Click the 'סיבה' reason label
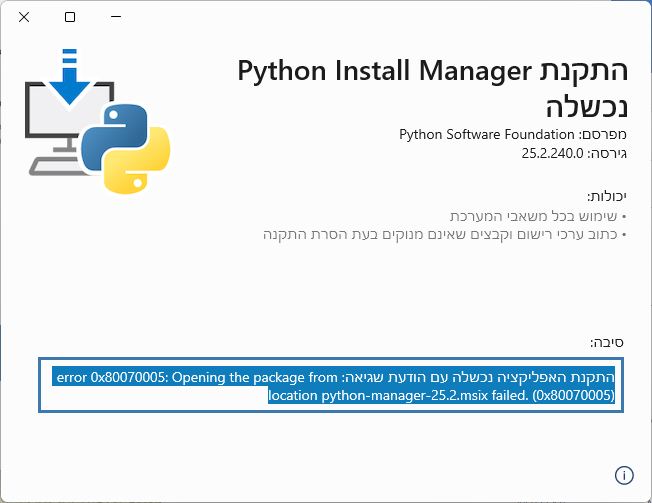The image size is (652, 503). (611, 340)
